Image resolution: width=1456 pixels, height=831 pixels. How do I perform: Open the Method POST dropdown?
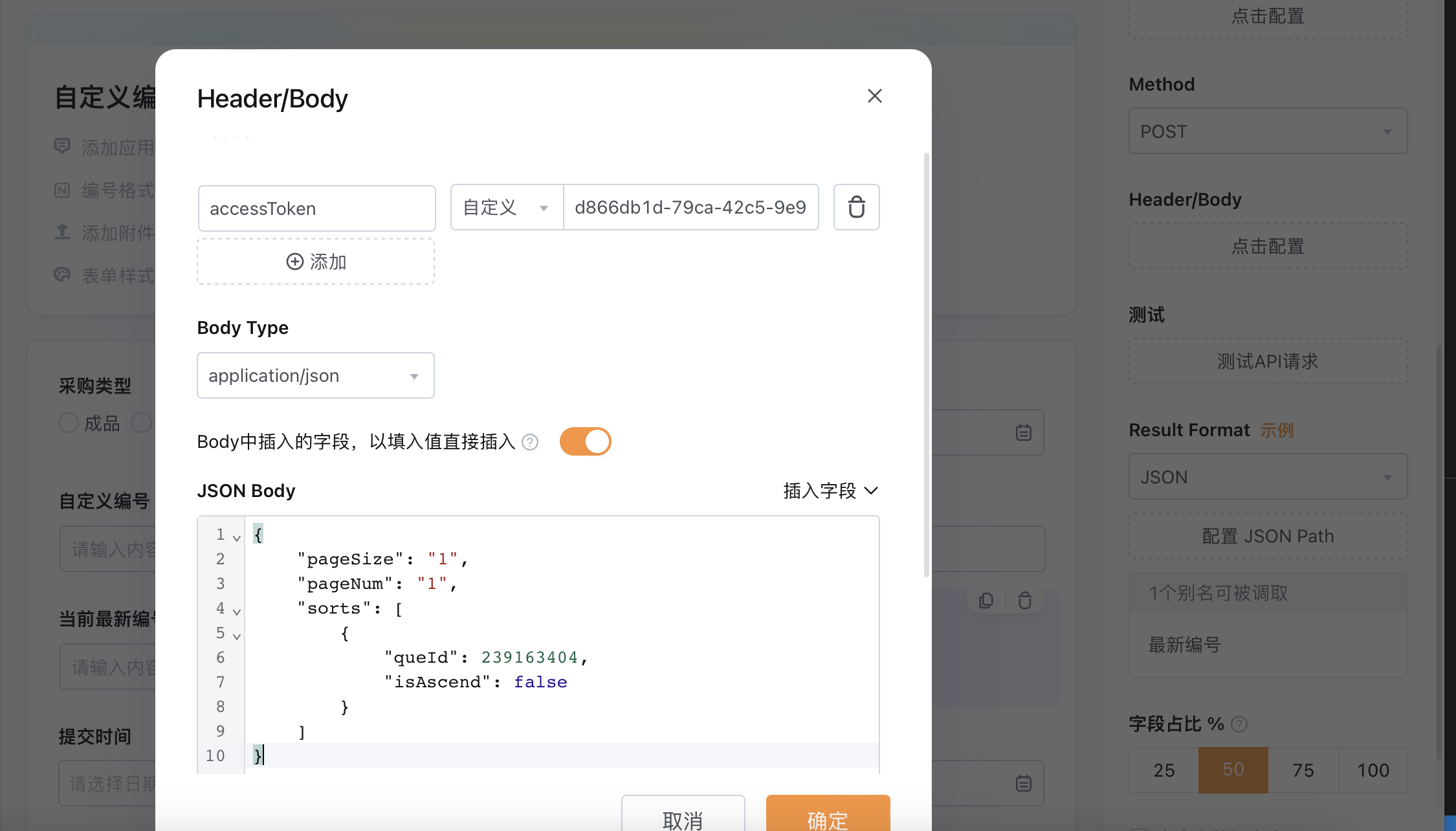coord(1268,131)
